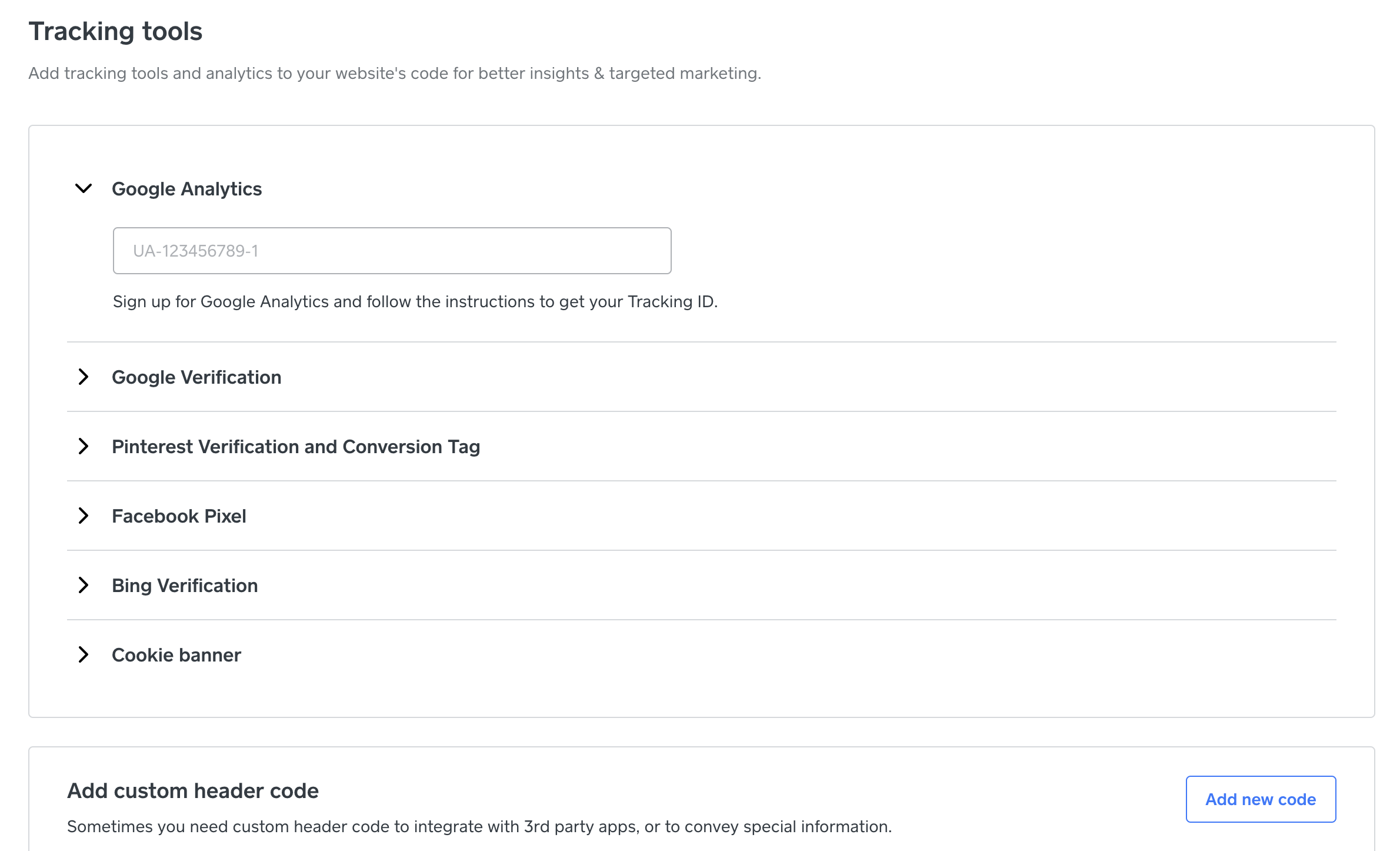Viewport: 1400px width, 851px height.
Task: Expand the Bing Verification chevron
Action: coord(84,585)
